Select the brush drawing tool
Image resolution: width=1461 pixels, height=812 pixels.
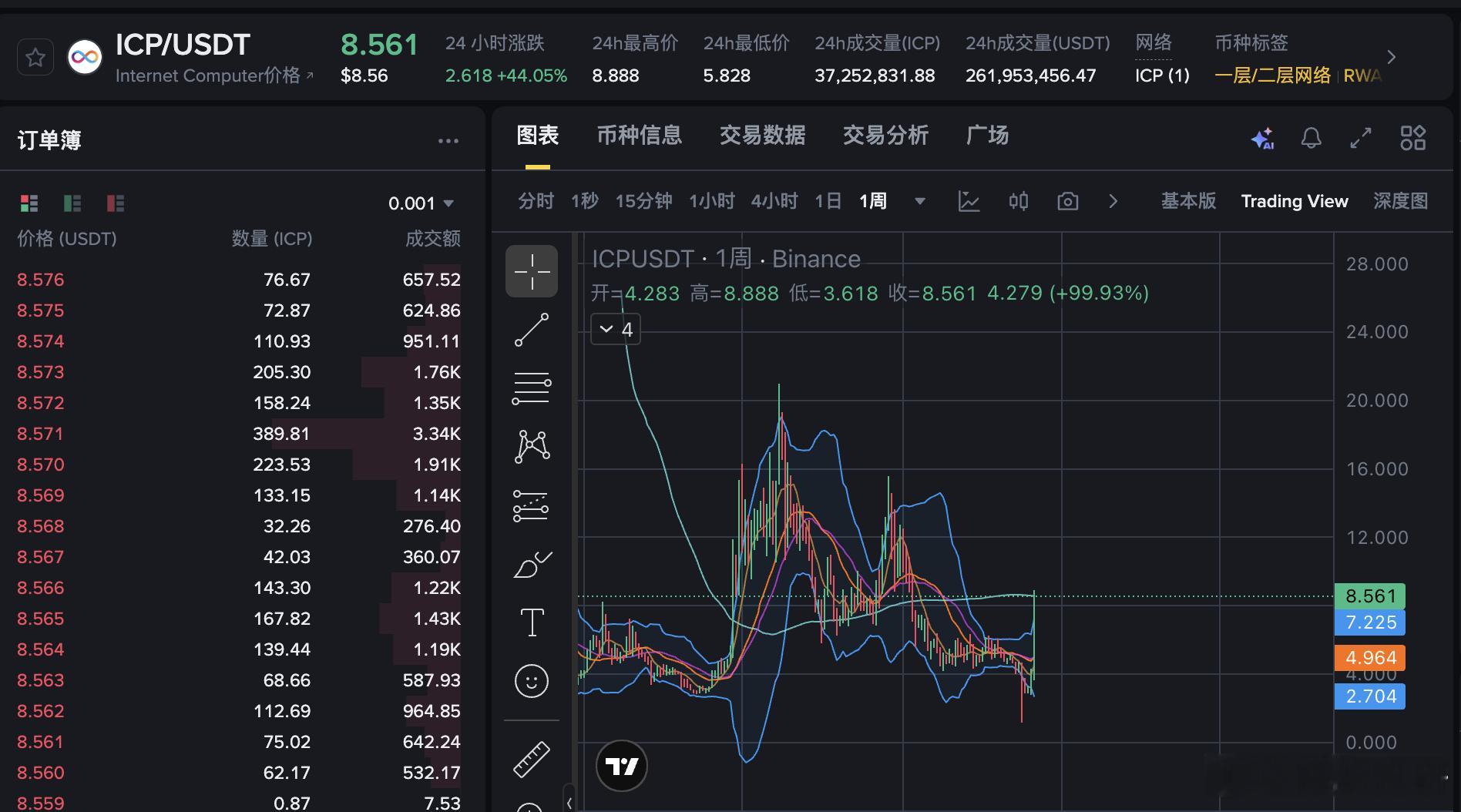click(532, 565)
